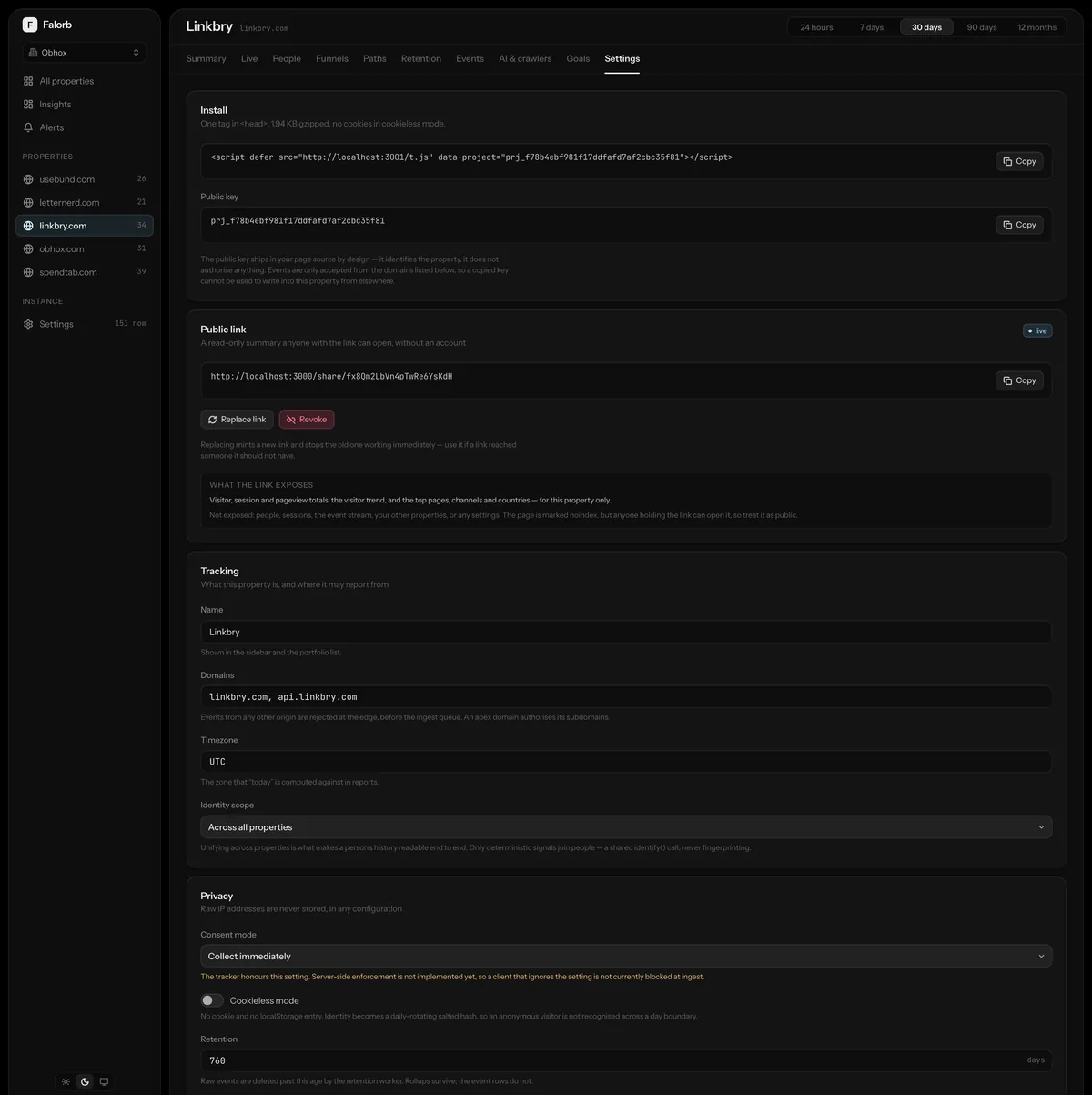Screen dimensions: 1092x1095
Task: Click the All properties grid icon
Action: pos(28,81)
